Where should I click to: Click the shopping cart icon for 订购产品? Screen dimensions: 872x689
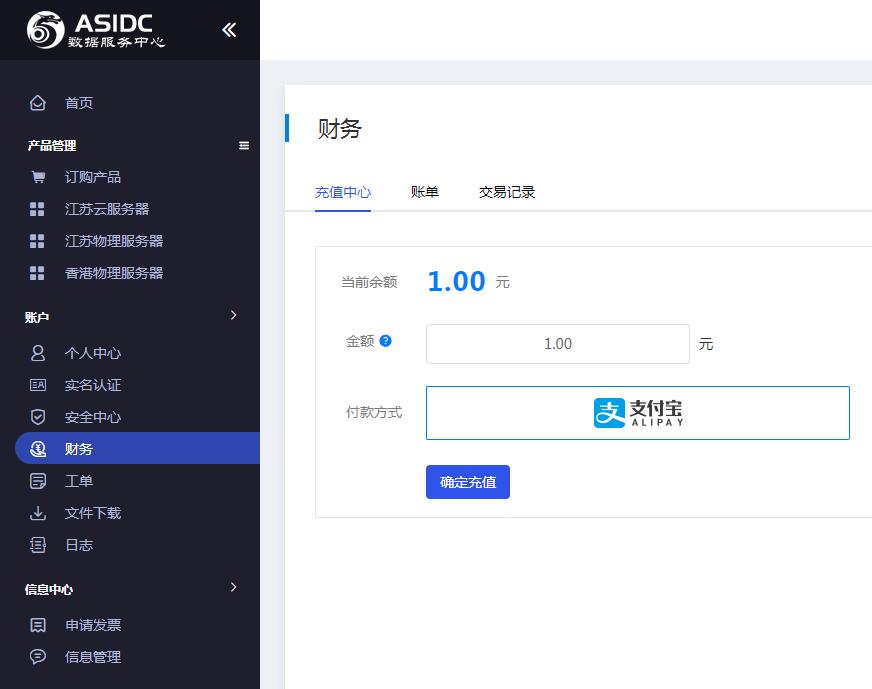tap(38, 177)
